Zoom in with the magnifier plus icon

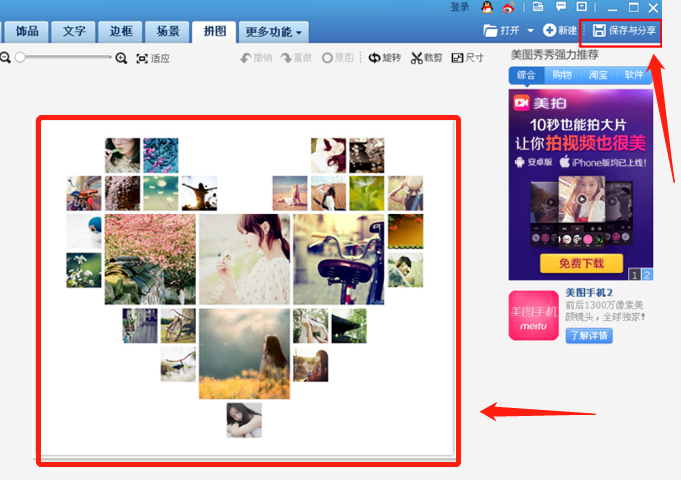121,58
